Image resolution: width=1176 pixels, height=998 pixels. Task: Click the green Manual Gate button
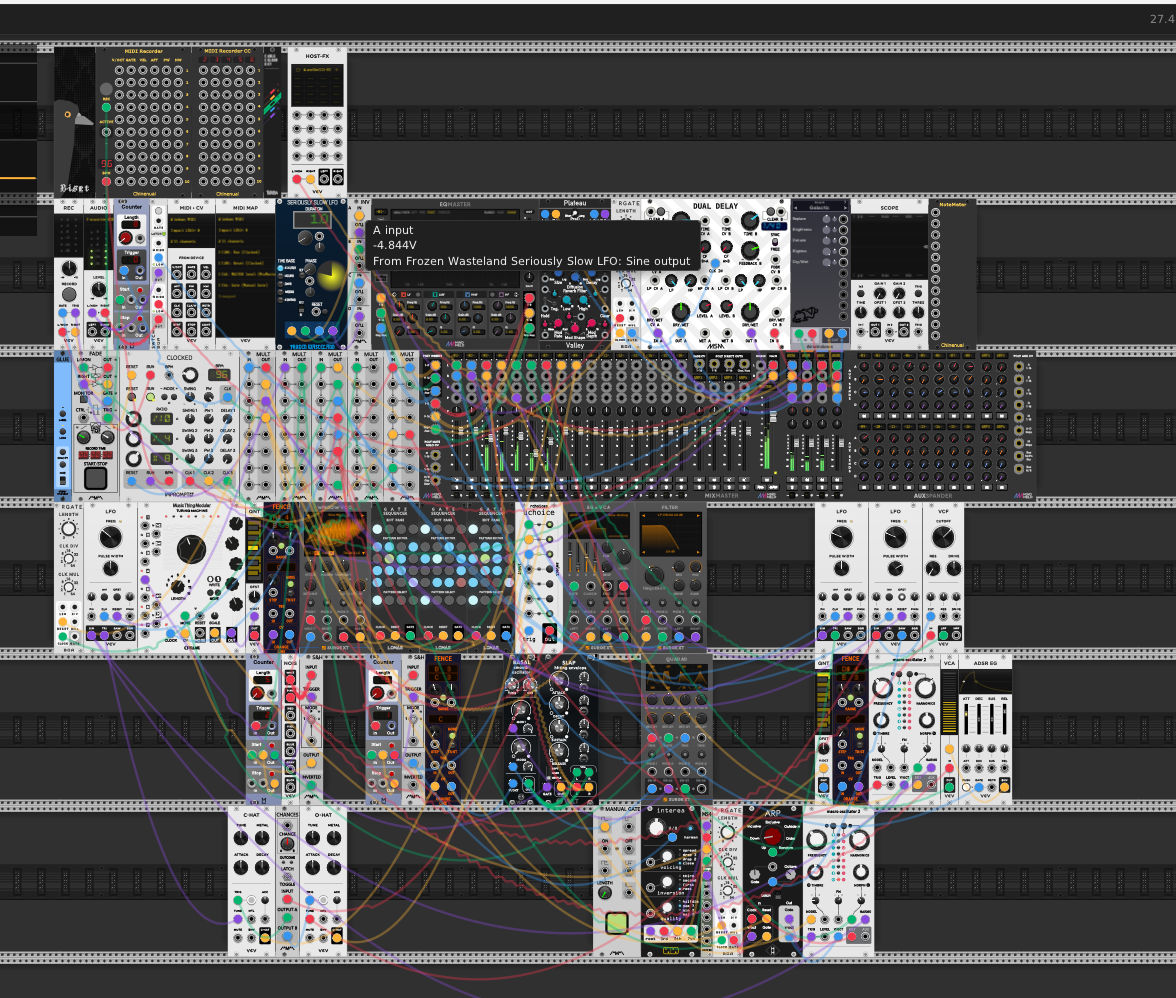[616, 923]
